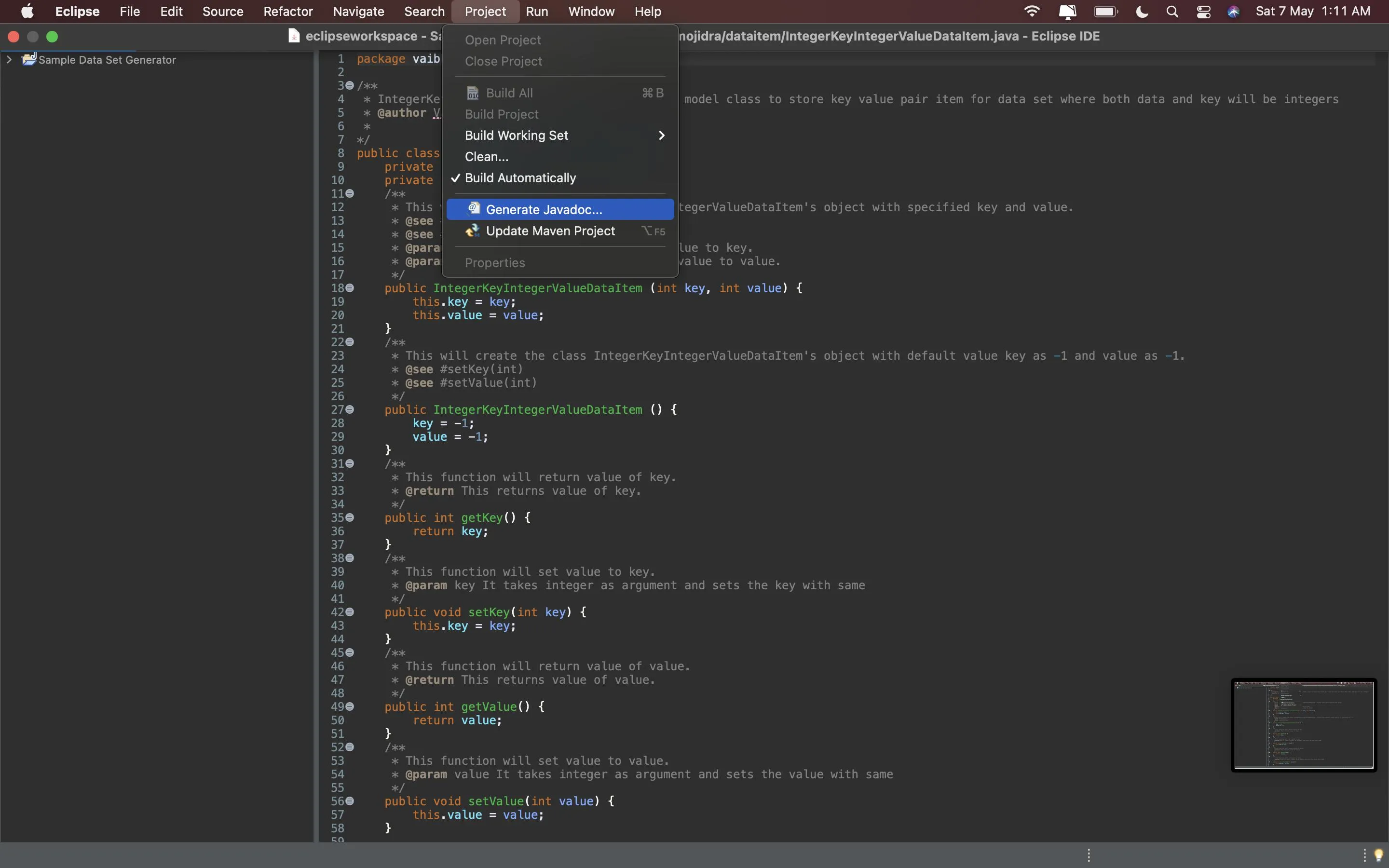Viewport: 1389px width, 868px height.
Task: Select the Clean... menu entry
Action: point(486,157)
